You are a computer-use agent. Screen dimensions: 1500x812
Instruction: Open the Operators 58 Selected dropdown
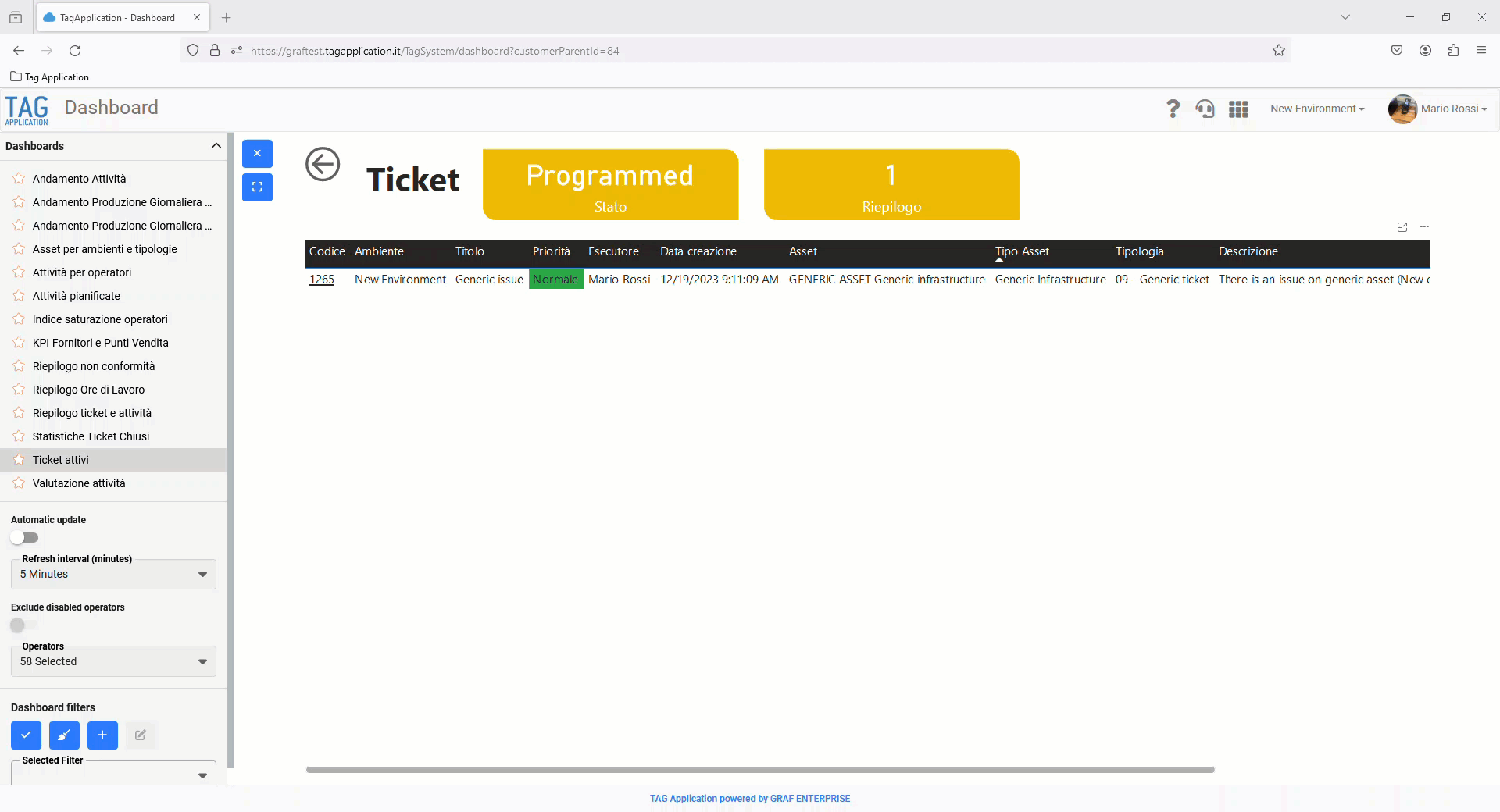tap(113, 661)
